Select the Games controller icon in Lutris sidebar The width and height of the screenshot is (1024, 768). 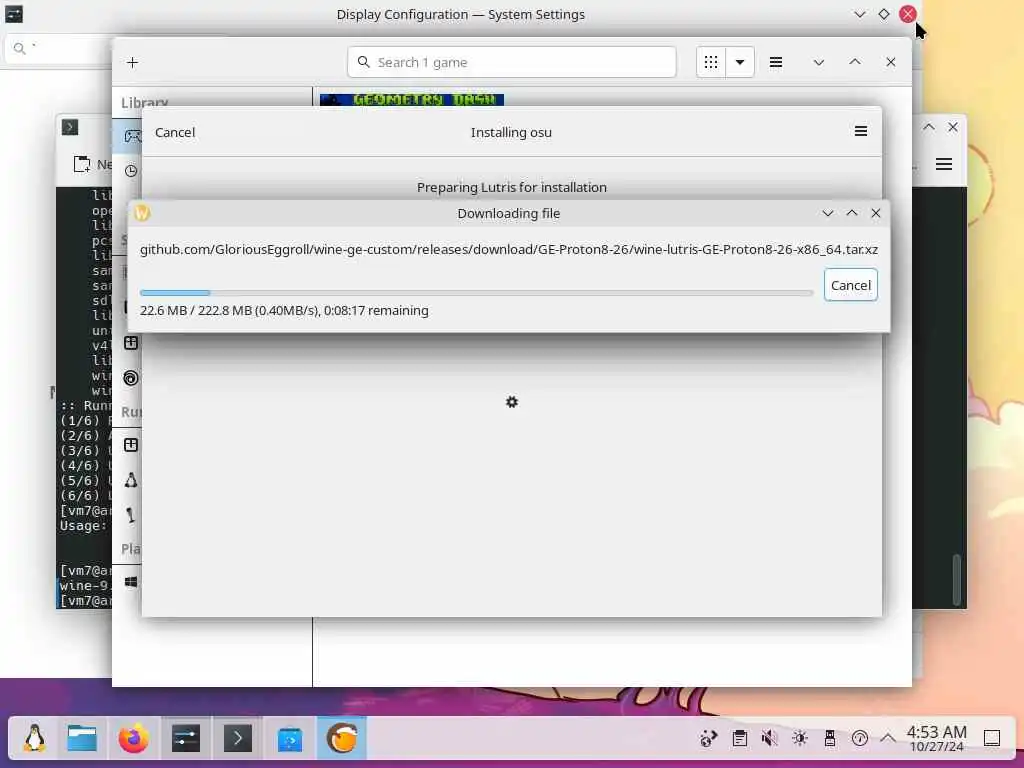pos(133,136)
